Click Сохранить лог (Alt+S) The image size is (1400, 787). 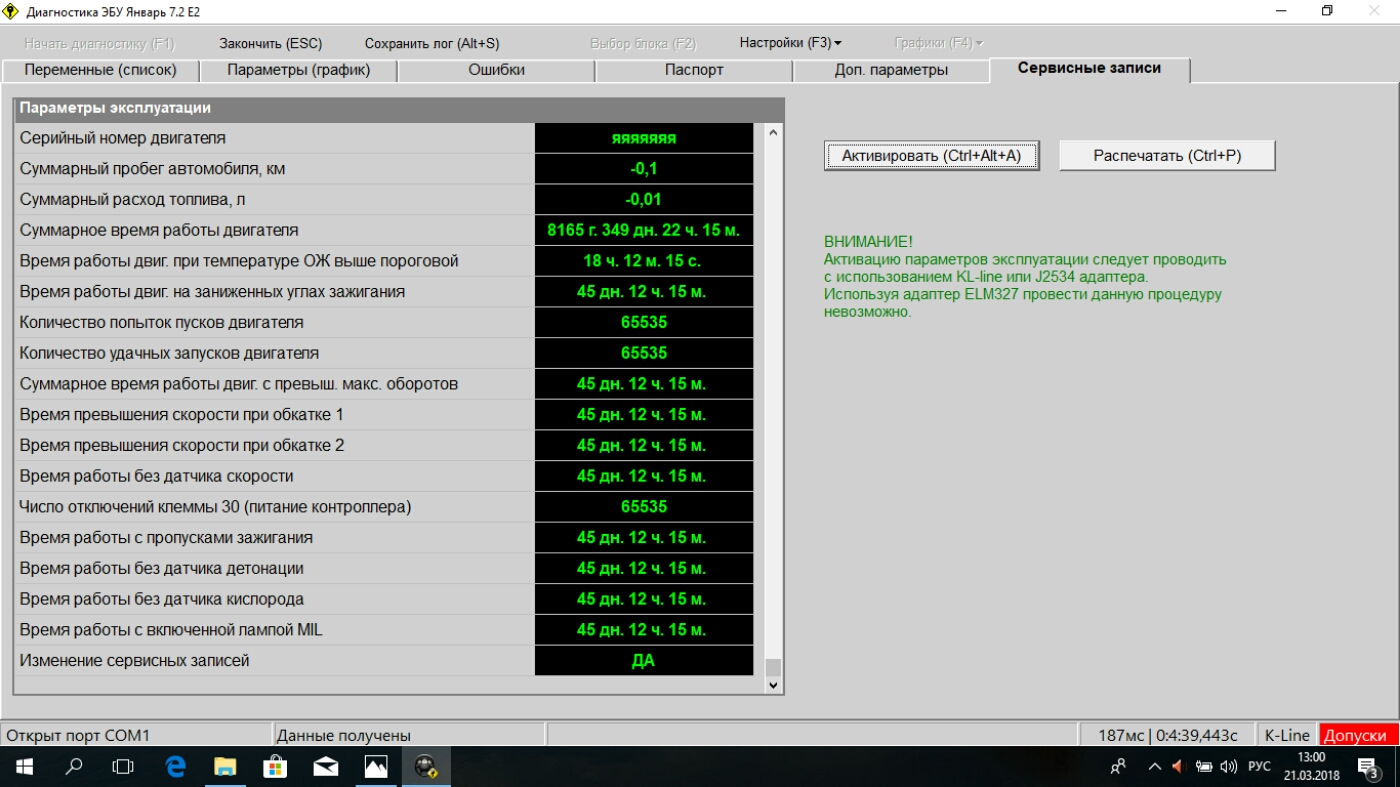point(431,43)
